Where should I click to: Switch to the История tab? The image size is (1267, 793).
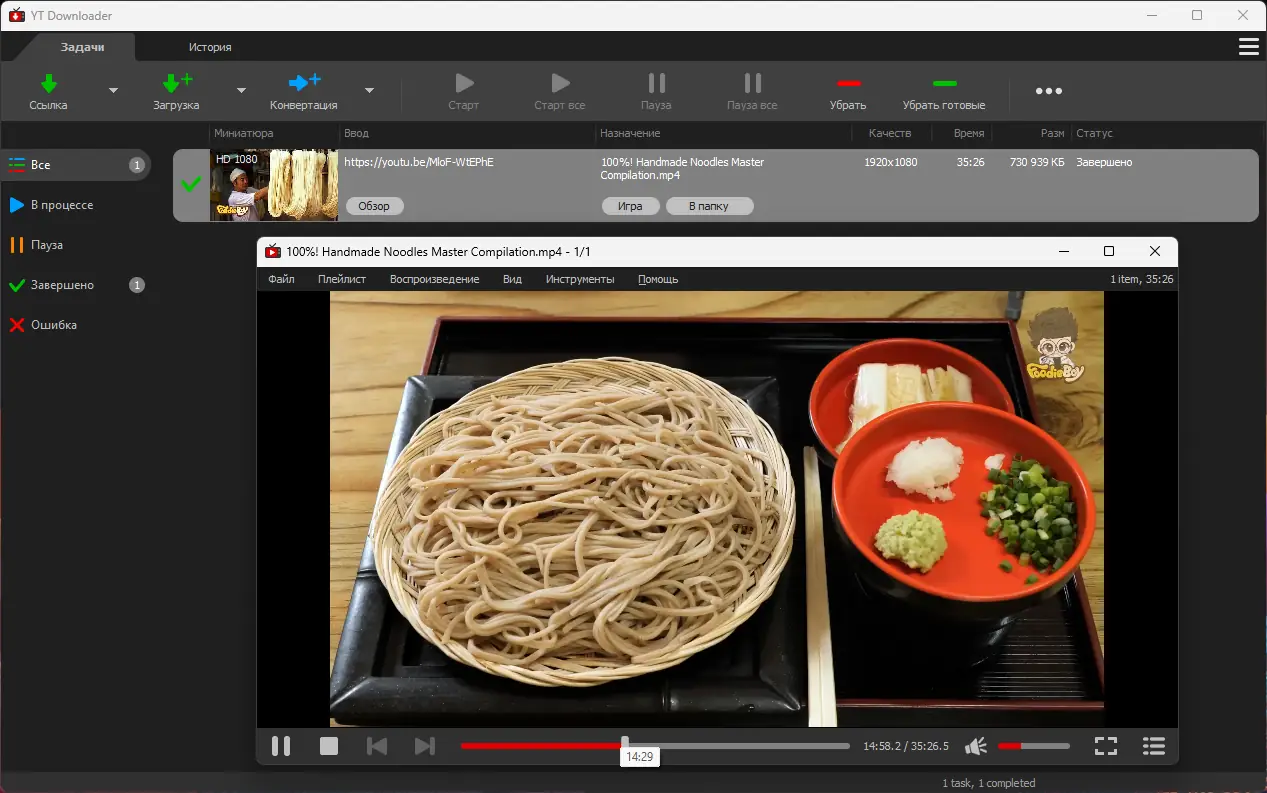(x=209, y=46)
